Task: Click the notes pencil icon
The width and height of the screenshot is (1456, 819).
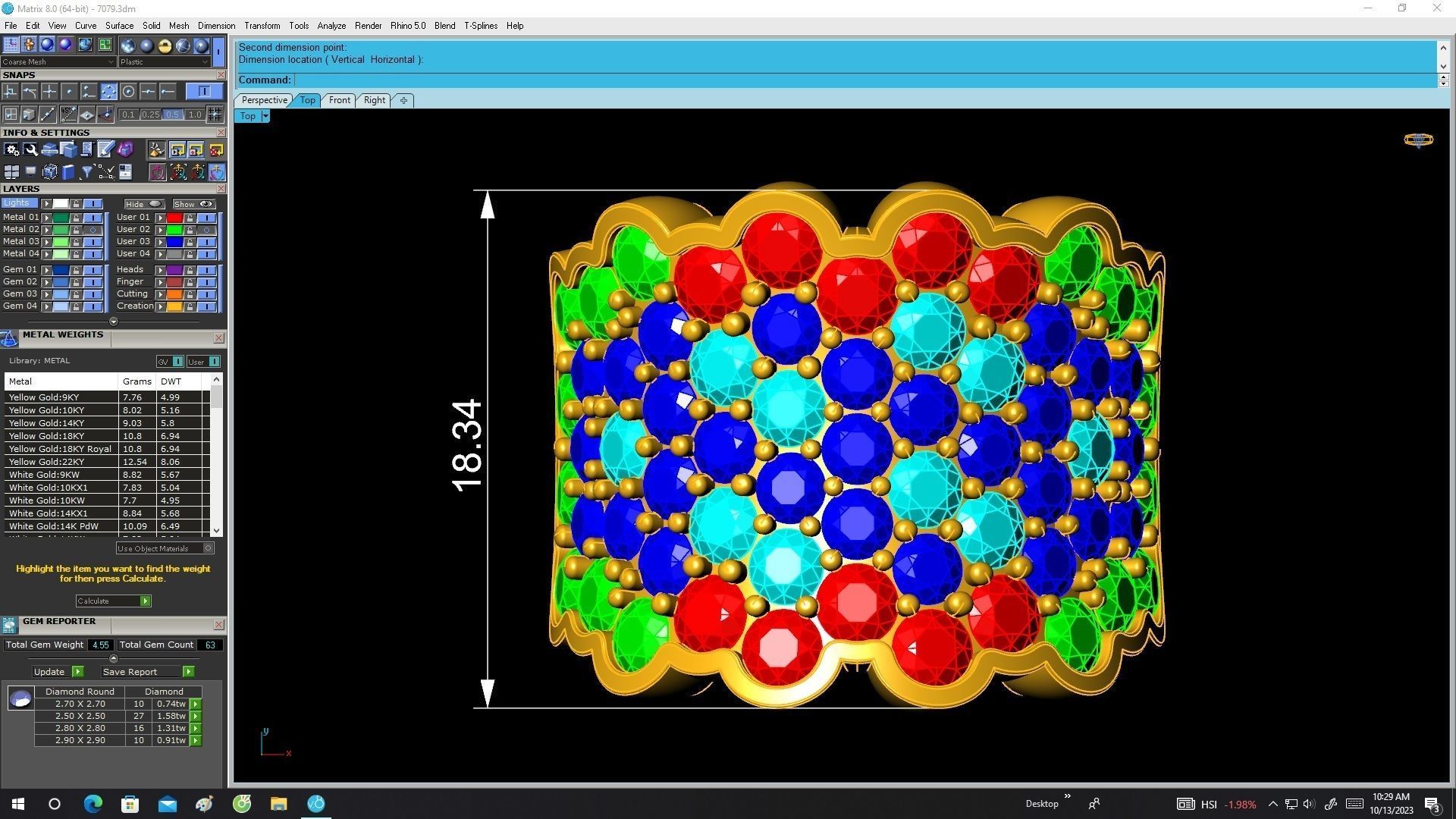Action: (x=105, y=149)
